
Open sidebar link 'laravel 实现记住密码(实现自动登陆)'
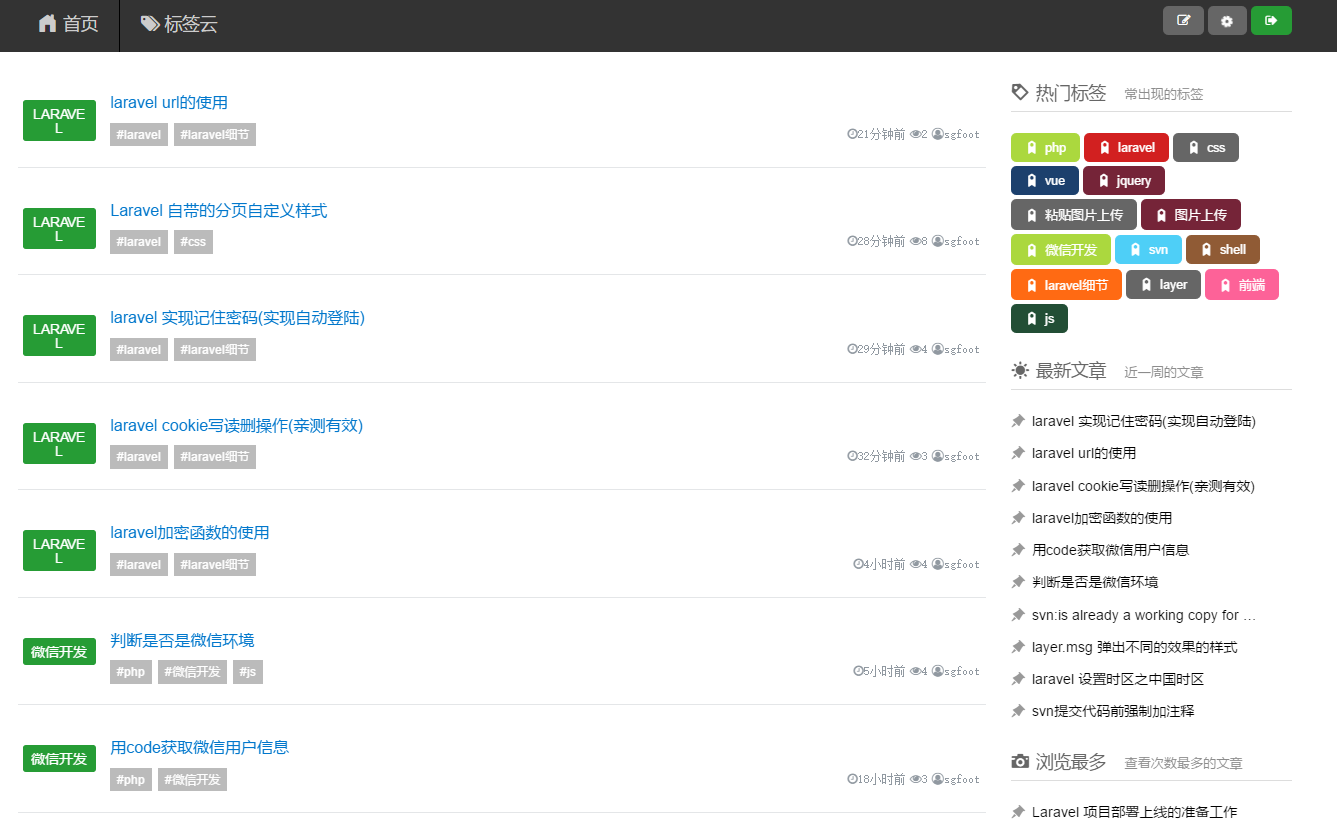[x=1144, y=421]
